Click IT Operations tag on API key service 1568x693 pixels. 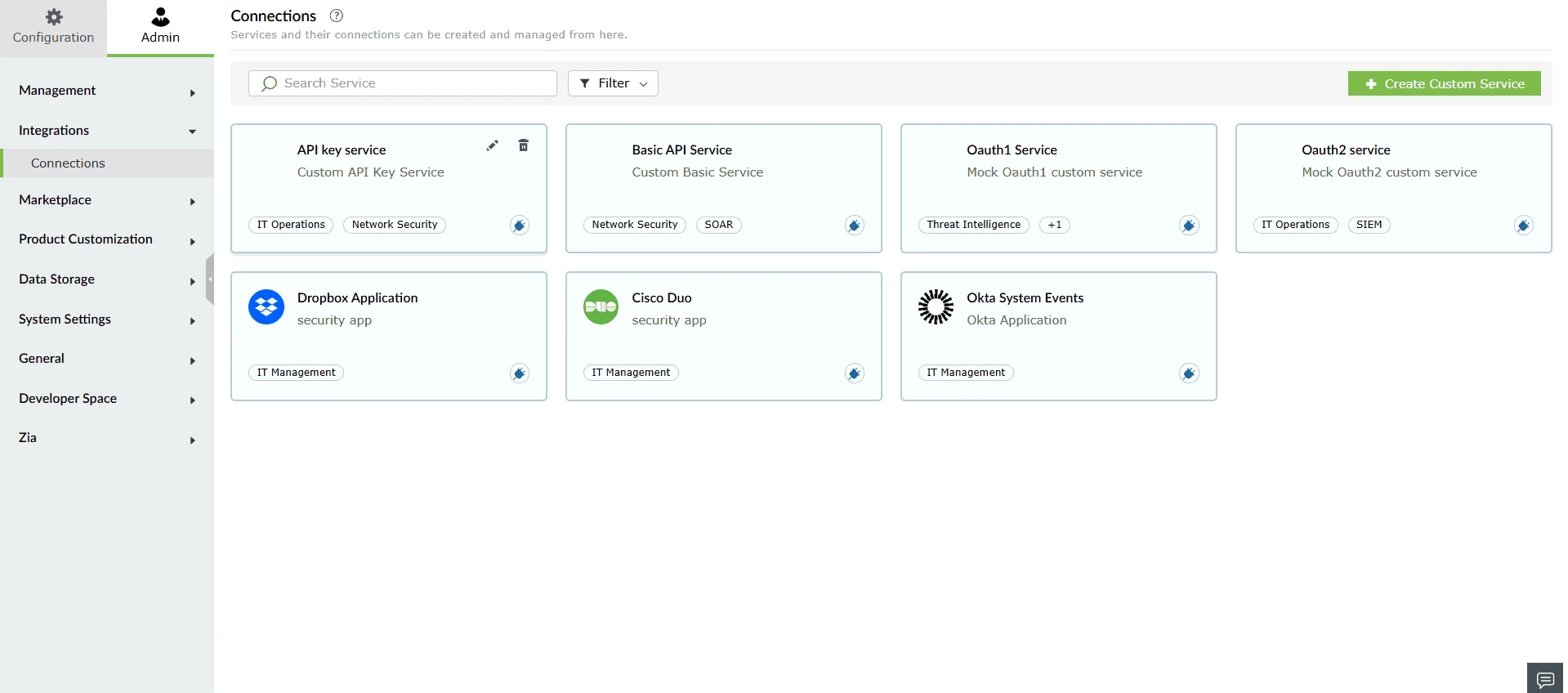[291, 225]
